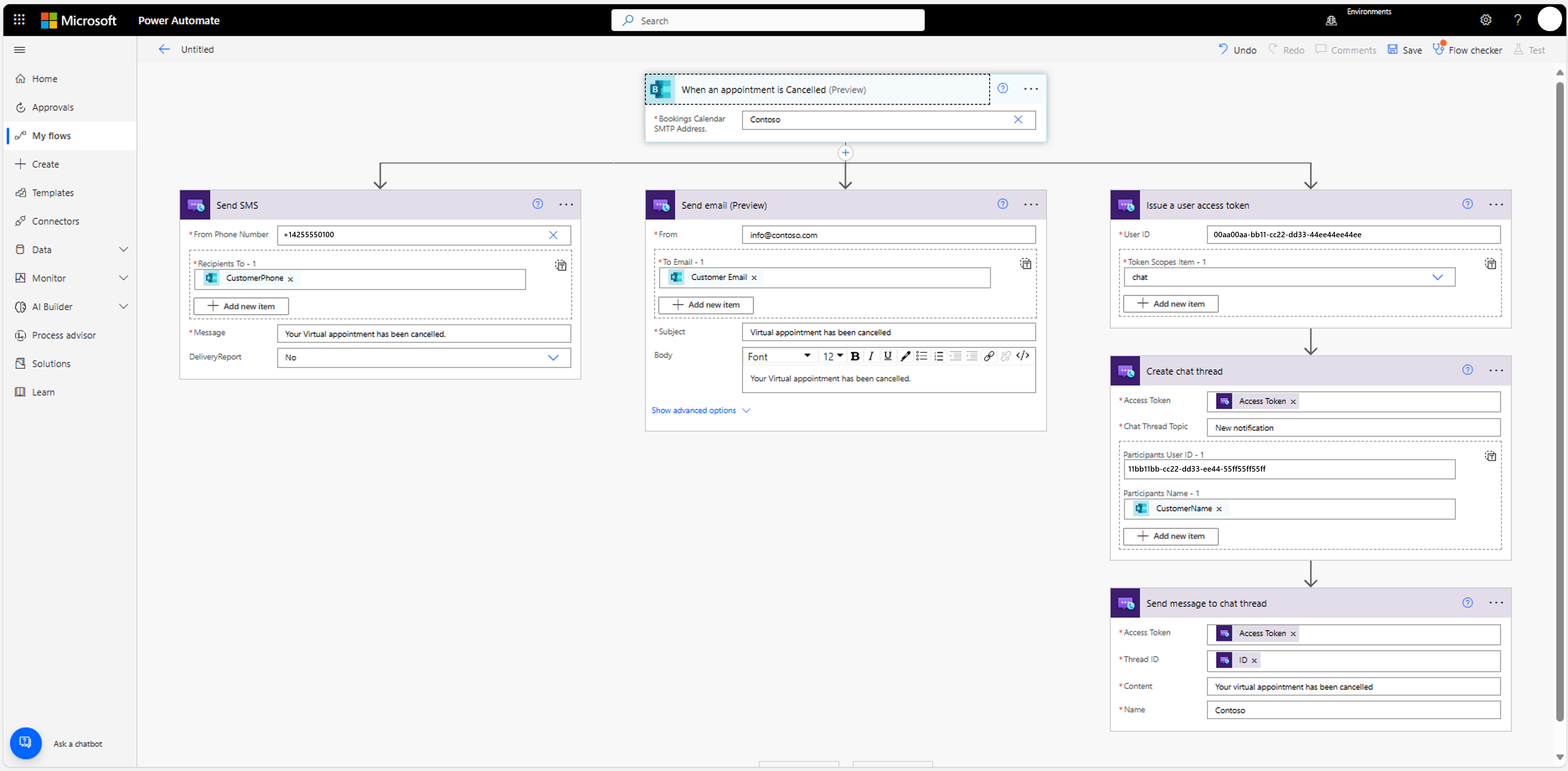This screenshot has width=1568, height=771.
Task: Click Undo in the command bar
Action: pos(1237,50)
